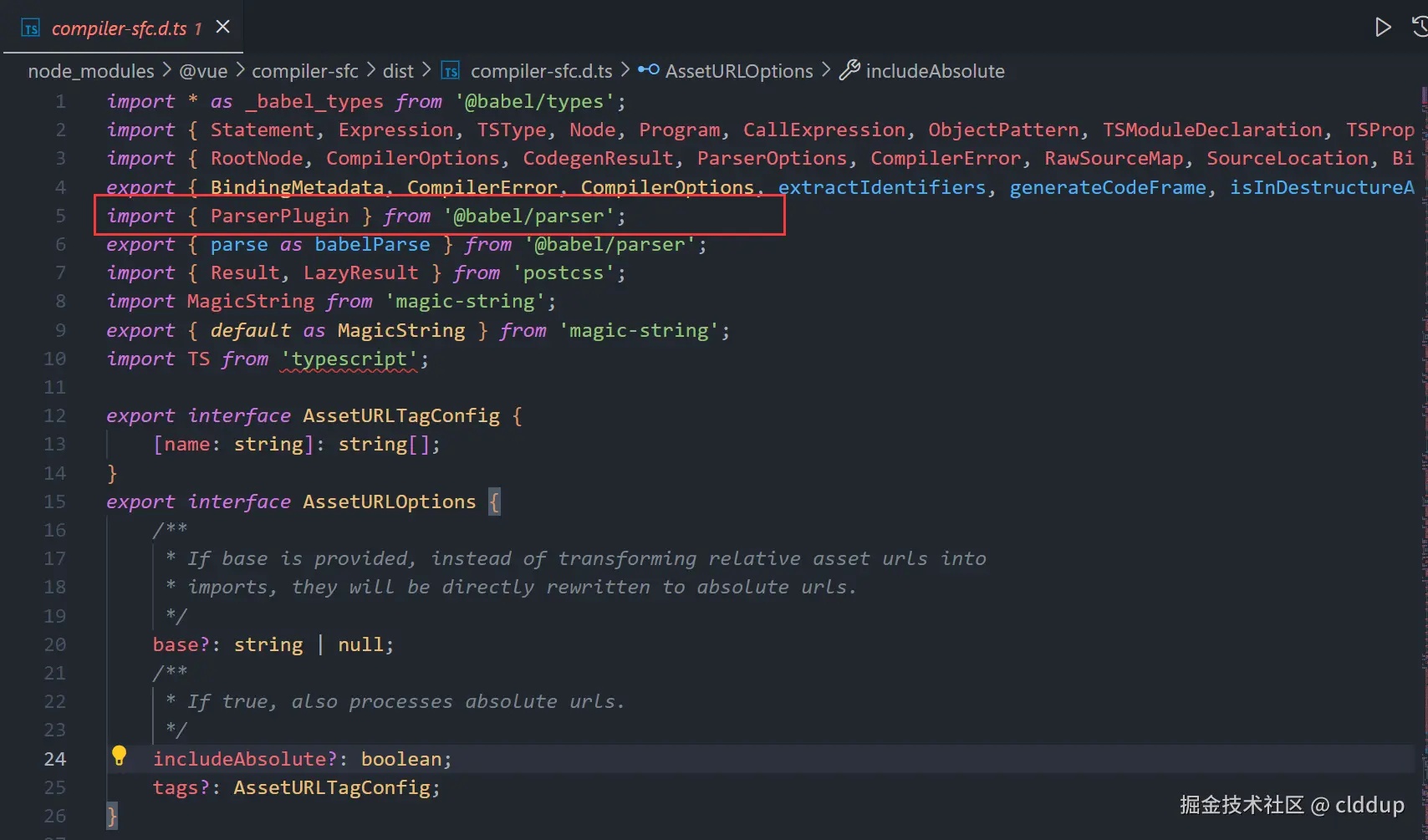Click the babelParse alias on line 6
This screenshot has width=1428, height=840.
[x=372, y=244]
